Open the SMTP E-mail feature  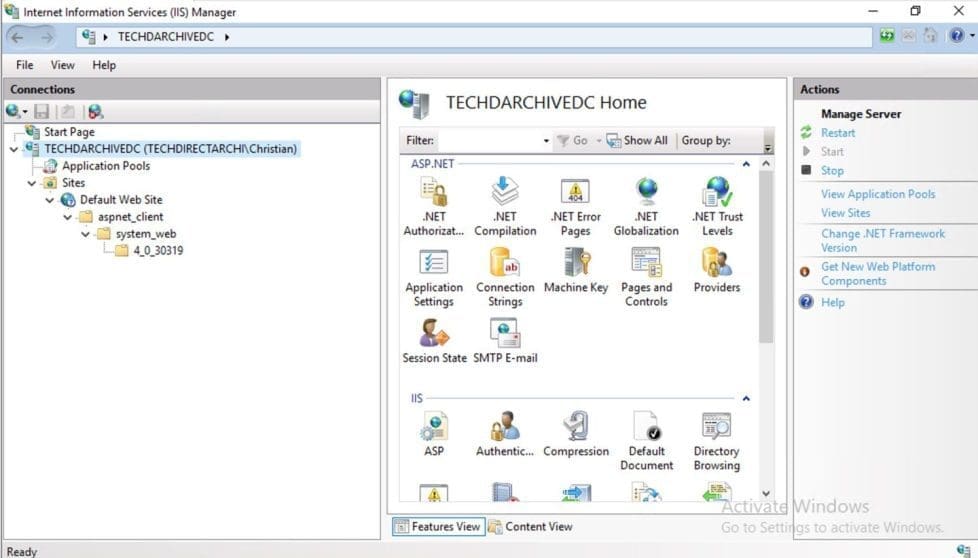tap(505, 341)
